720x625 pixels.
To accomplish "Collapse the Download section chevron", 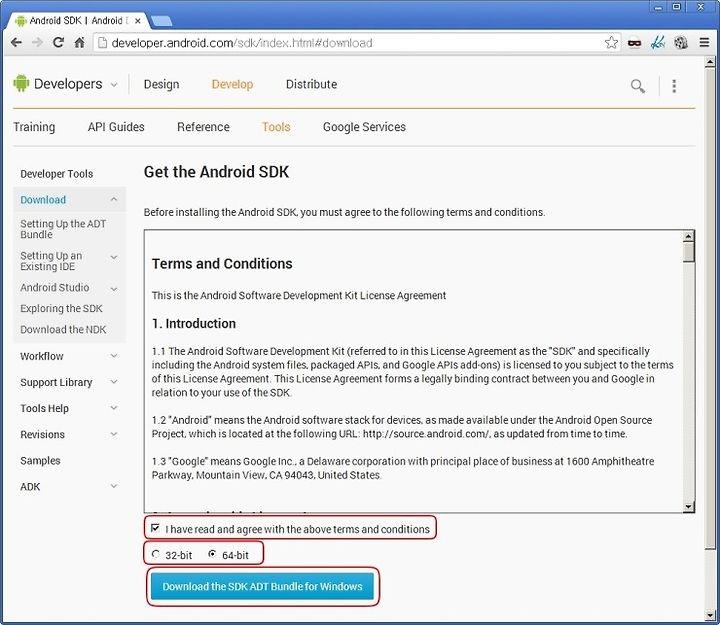I will tap(114, 199).
